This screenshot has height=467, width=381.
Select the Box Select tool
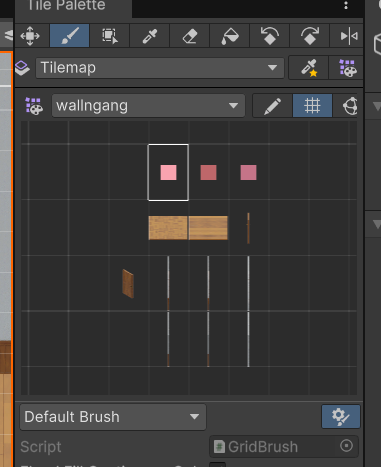point(110,36)
